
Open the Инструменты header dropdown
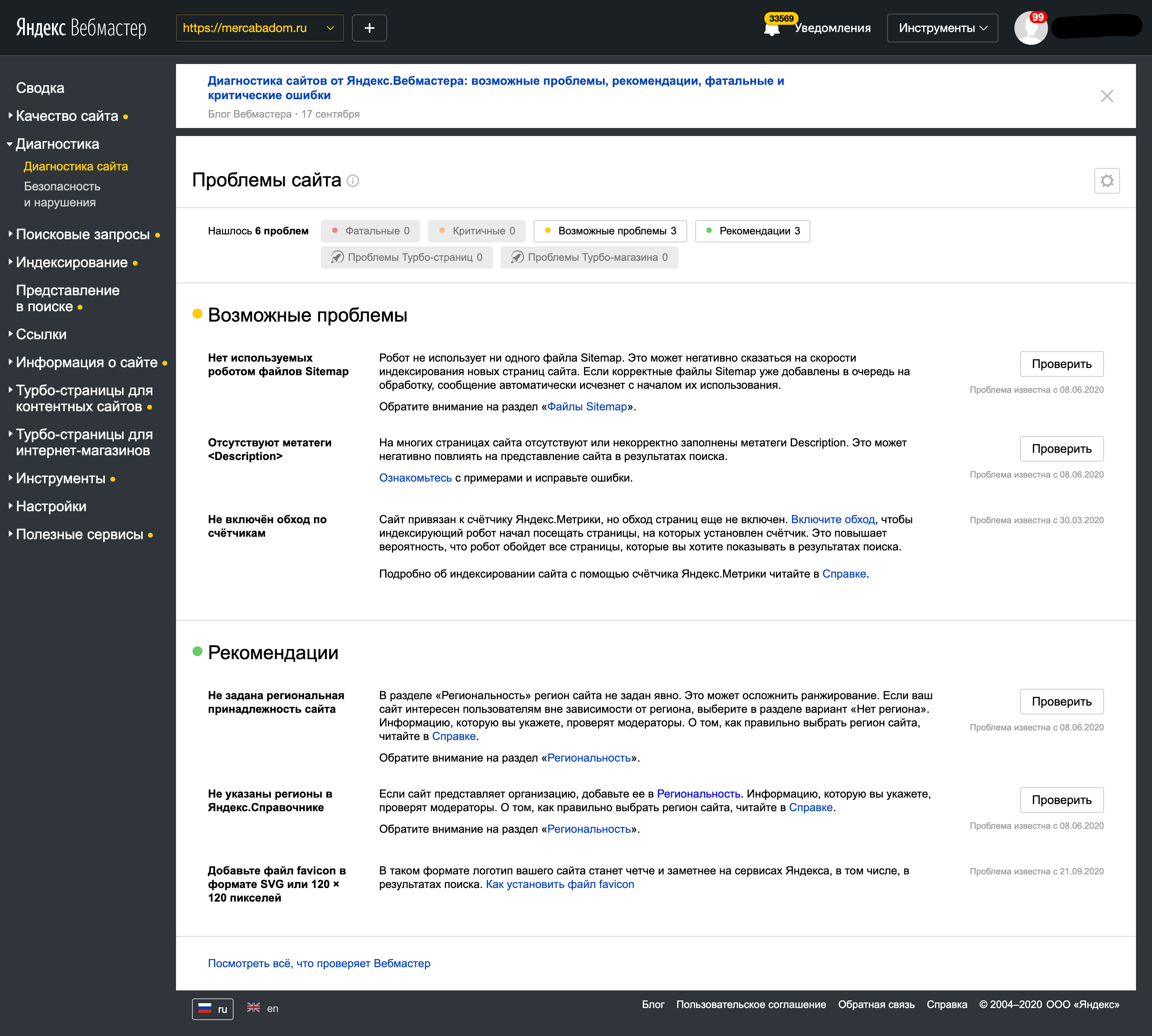pyautogui.click(x=942, y=28)
